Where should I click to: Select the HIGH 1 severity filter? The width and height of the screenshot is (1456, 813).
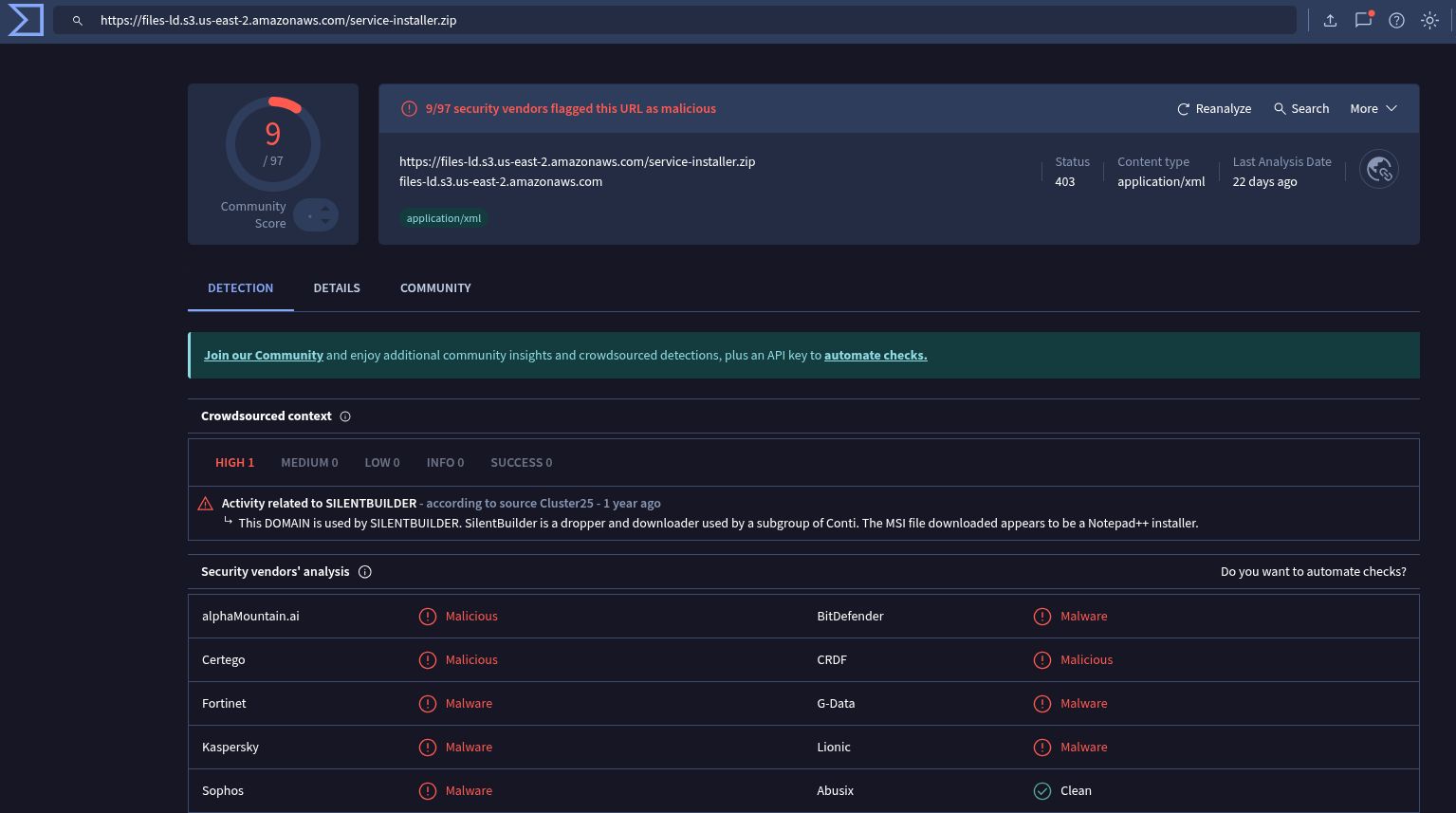[x=234, y=463]
